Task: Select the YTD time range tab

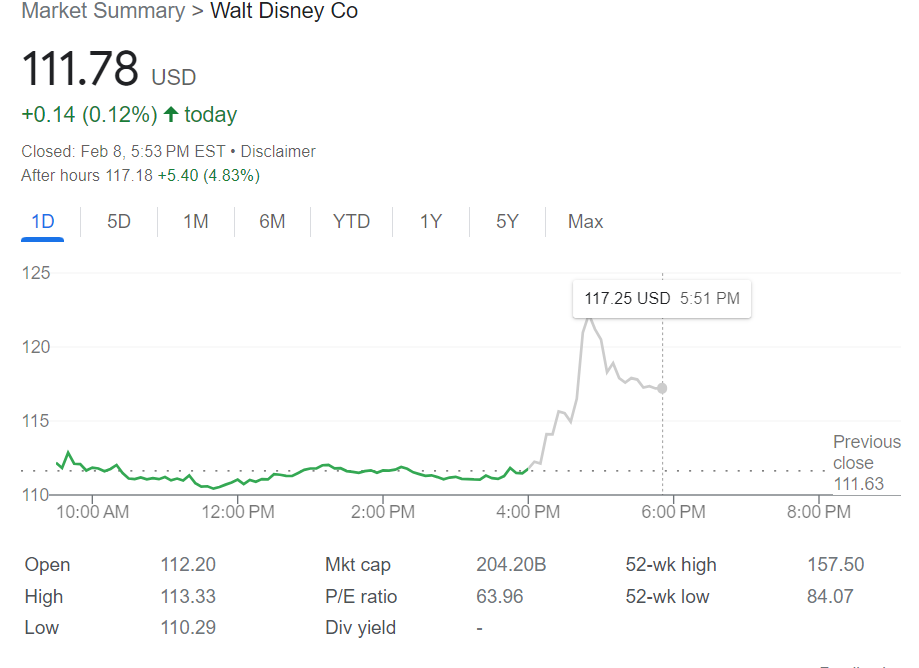Action: click(351, 222)
